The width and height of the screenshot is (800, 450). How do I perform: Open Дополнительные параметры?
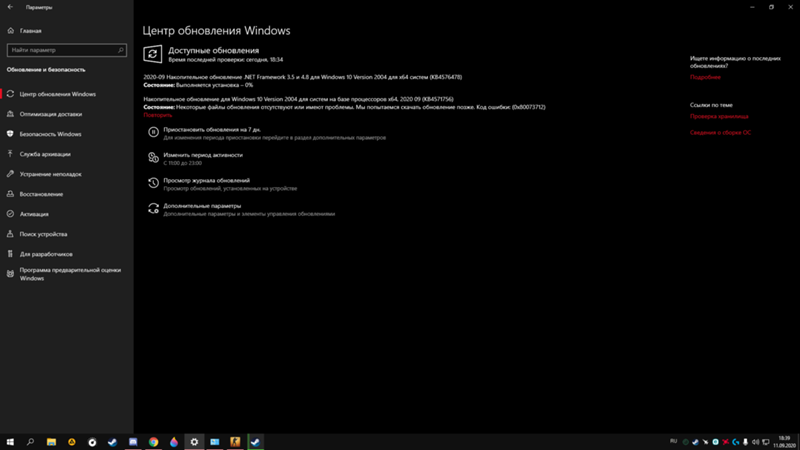(202, 206)
